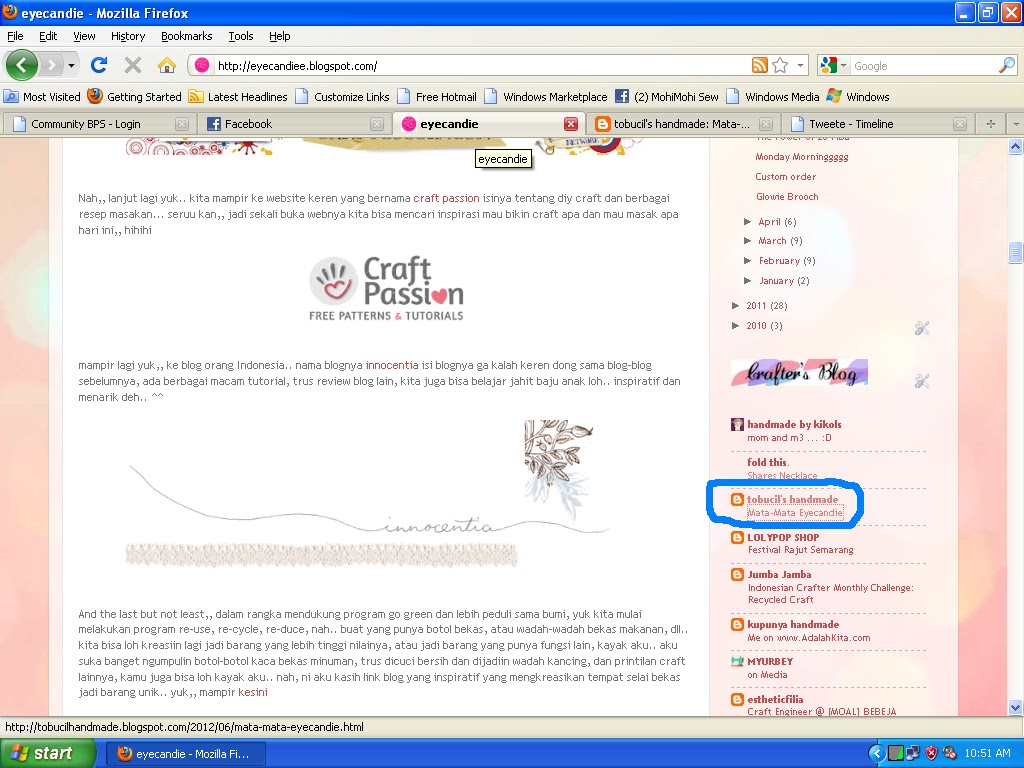Screen dimensions: 1024x768
Task: Open the LOLYPOP SHOP blog link
Action: [x=783, y=537]
